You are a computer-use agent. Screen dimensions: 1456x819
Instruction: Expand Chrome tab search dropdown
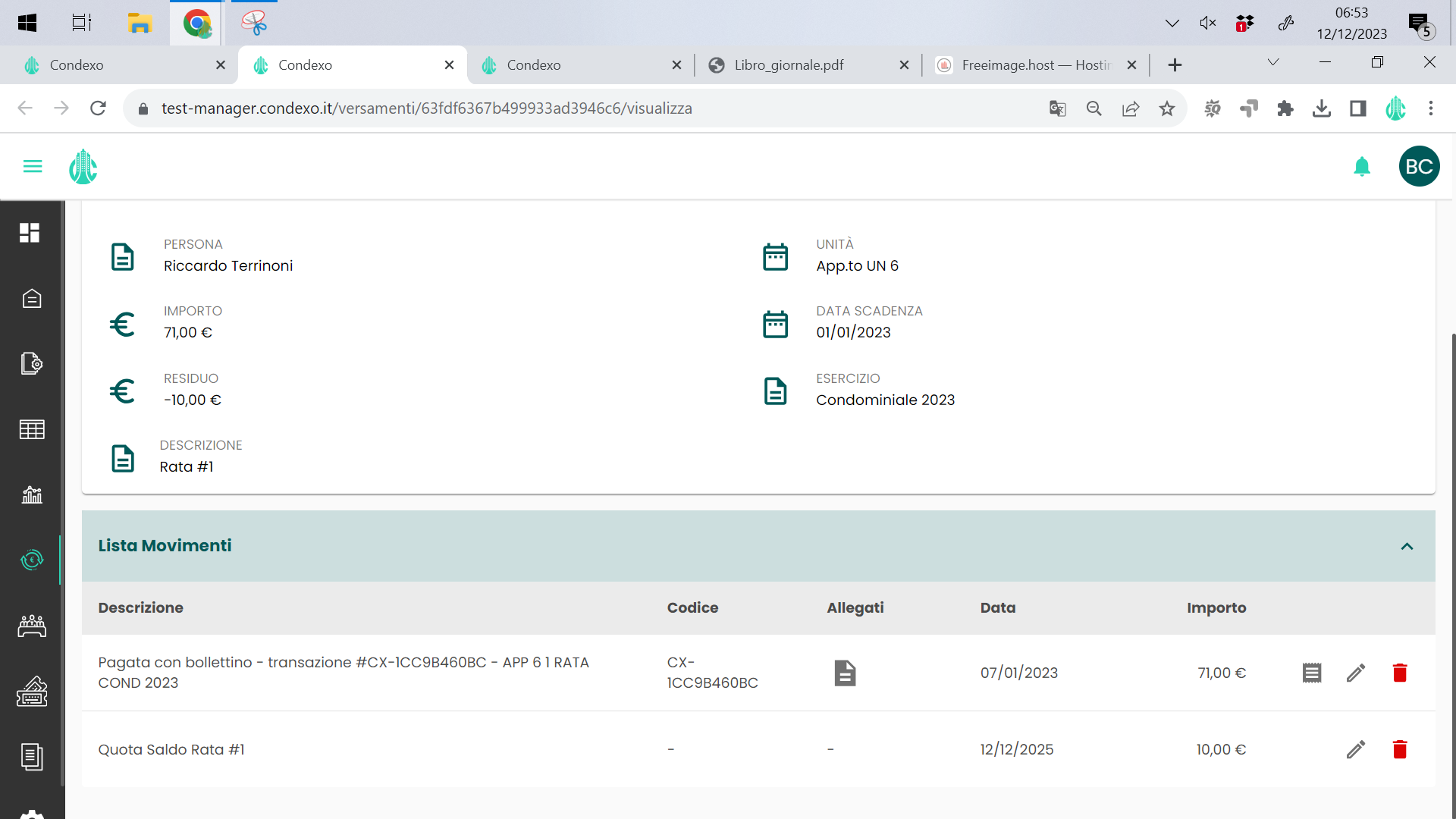point(1273,62)
